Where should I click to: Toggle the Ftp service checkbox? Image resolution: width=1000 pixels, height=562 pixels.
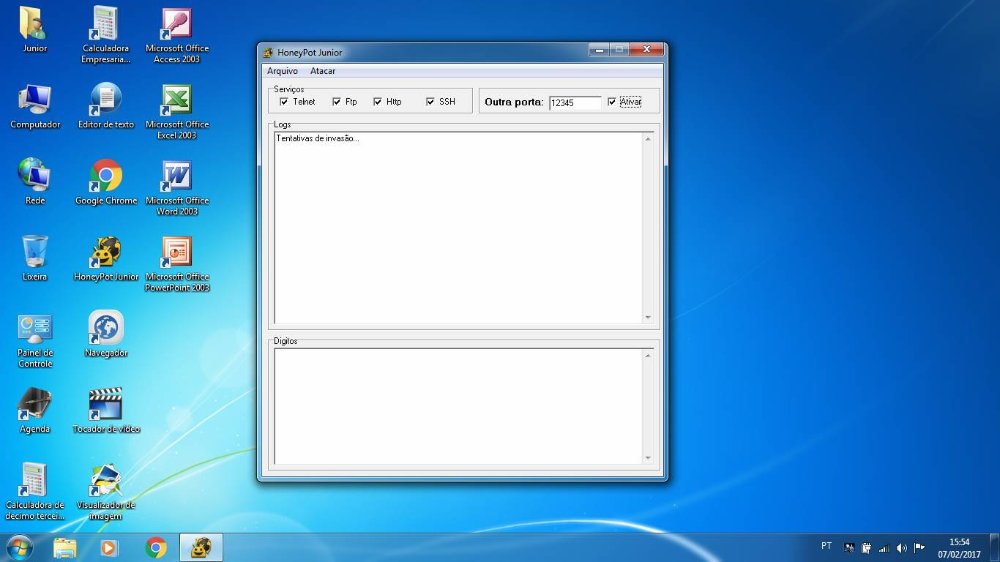(x=337, y=102)
